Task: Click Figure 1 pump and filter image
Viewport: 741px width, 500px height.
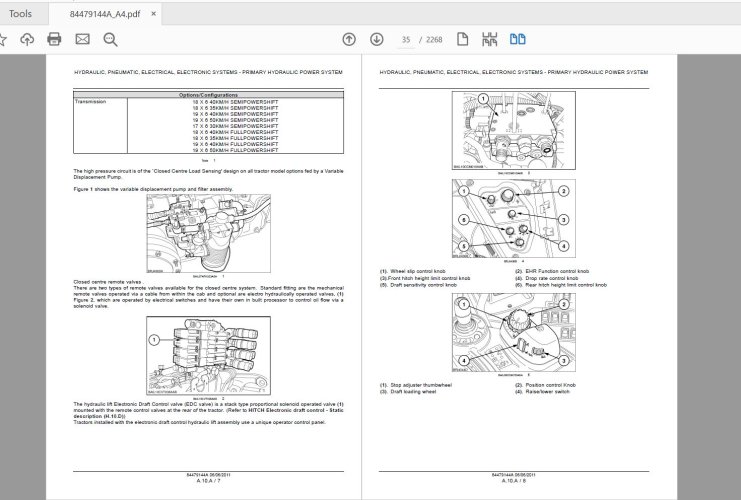Action: click(208, 233)
